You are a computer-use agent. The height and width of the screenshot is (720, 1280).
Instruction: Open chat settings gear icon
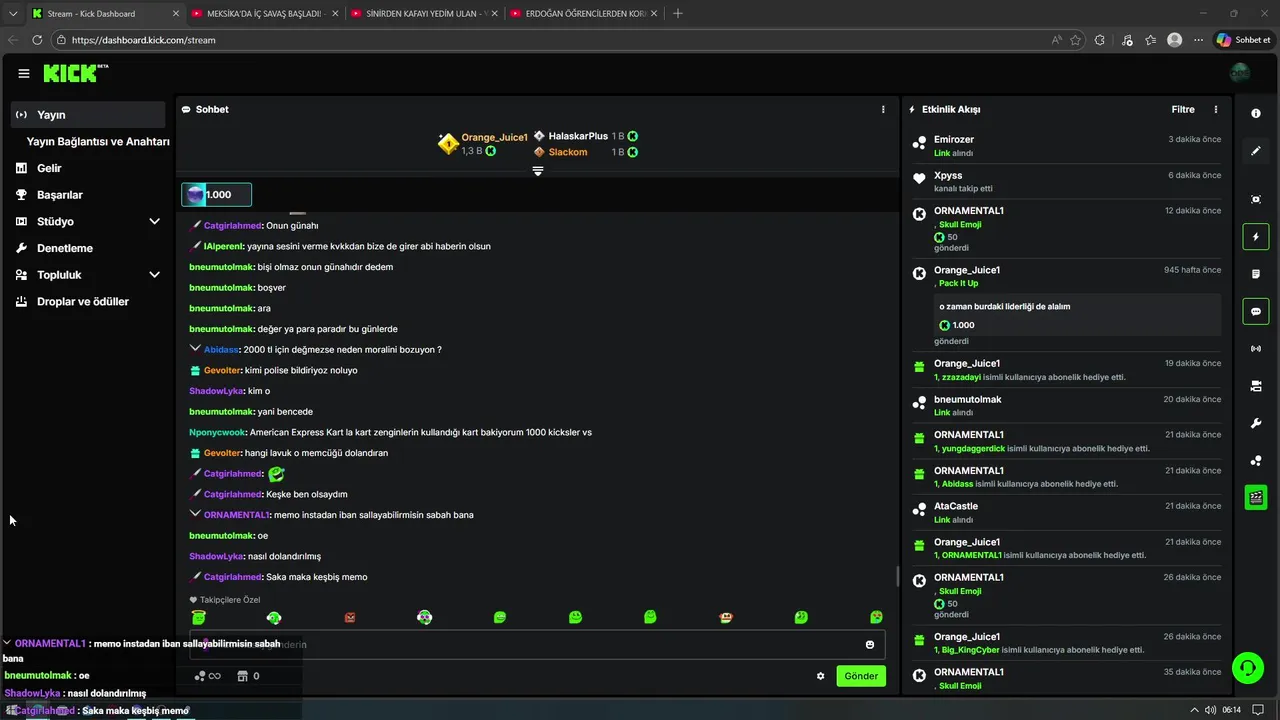tap(821, 676)
